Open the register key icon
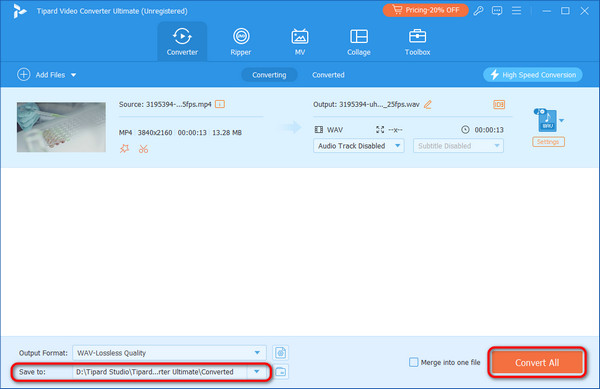The width and height of the screenshot is (600, 389). click(x=478, y=11)
